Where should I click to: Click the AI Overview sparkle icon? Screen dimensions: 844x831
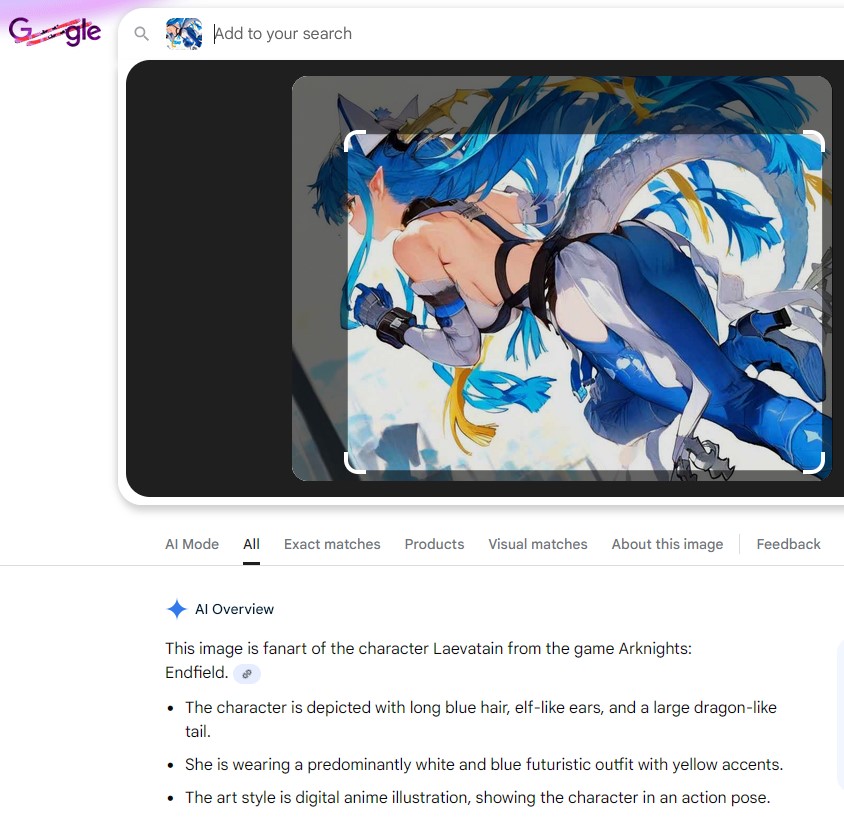point(177,609)
